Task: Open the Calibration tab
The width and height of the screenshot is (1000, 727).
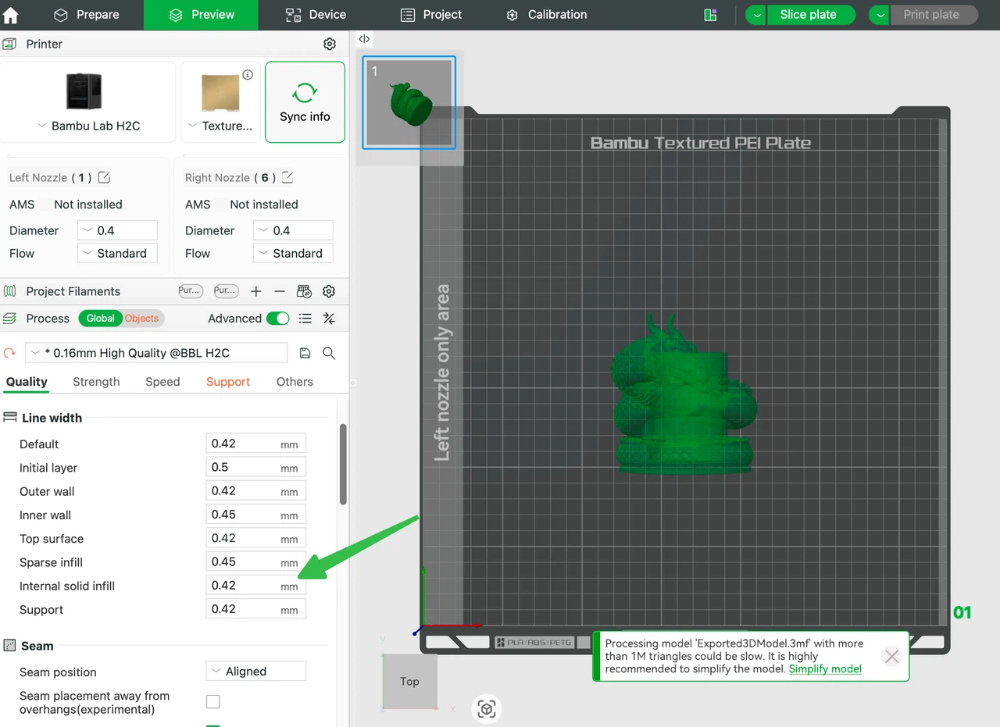Action: click(547, 15)
